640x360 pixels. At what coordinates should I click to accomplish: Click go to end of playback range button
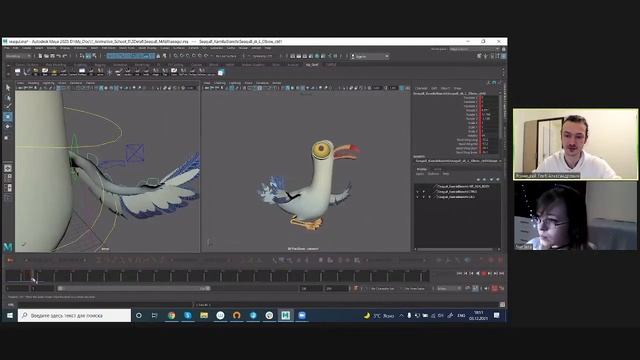(502, 273)
